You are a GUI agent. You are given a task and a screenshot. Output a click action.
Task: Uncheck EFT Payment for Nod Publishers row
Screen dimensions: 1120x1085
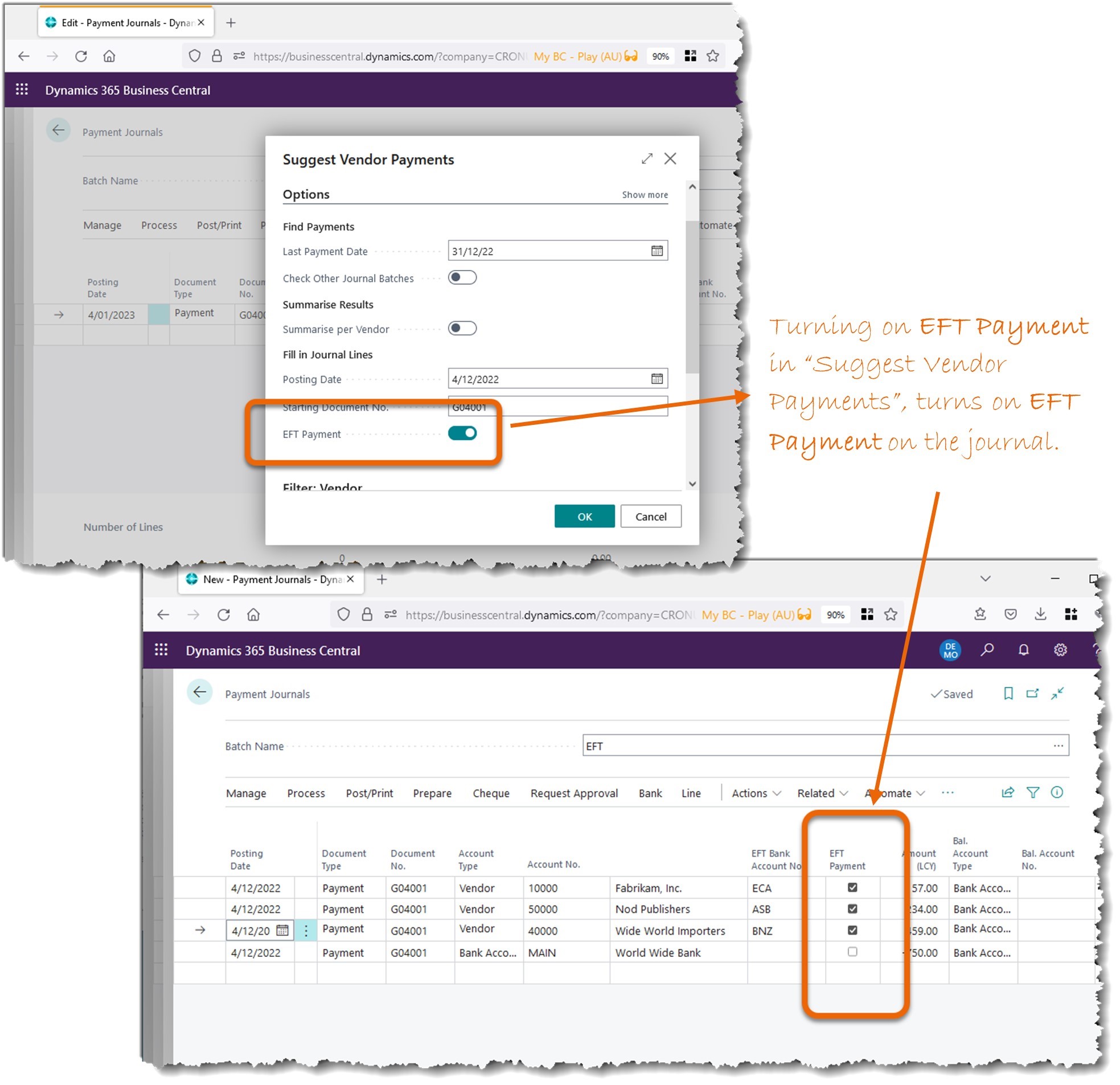(852, 909)
